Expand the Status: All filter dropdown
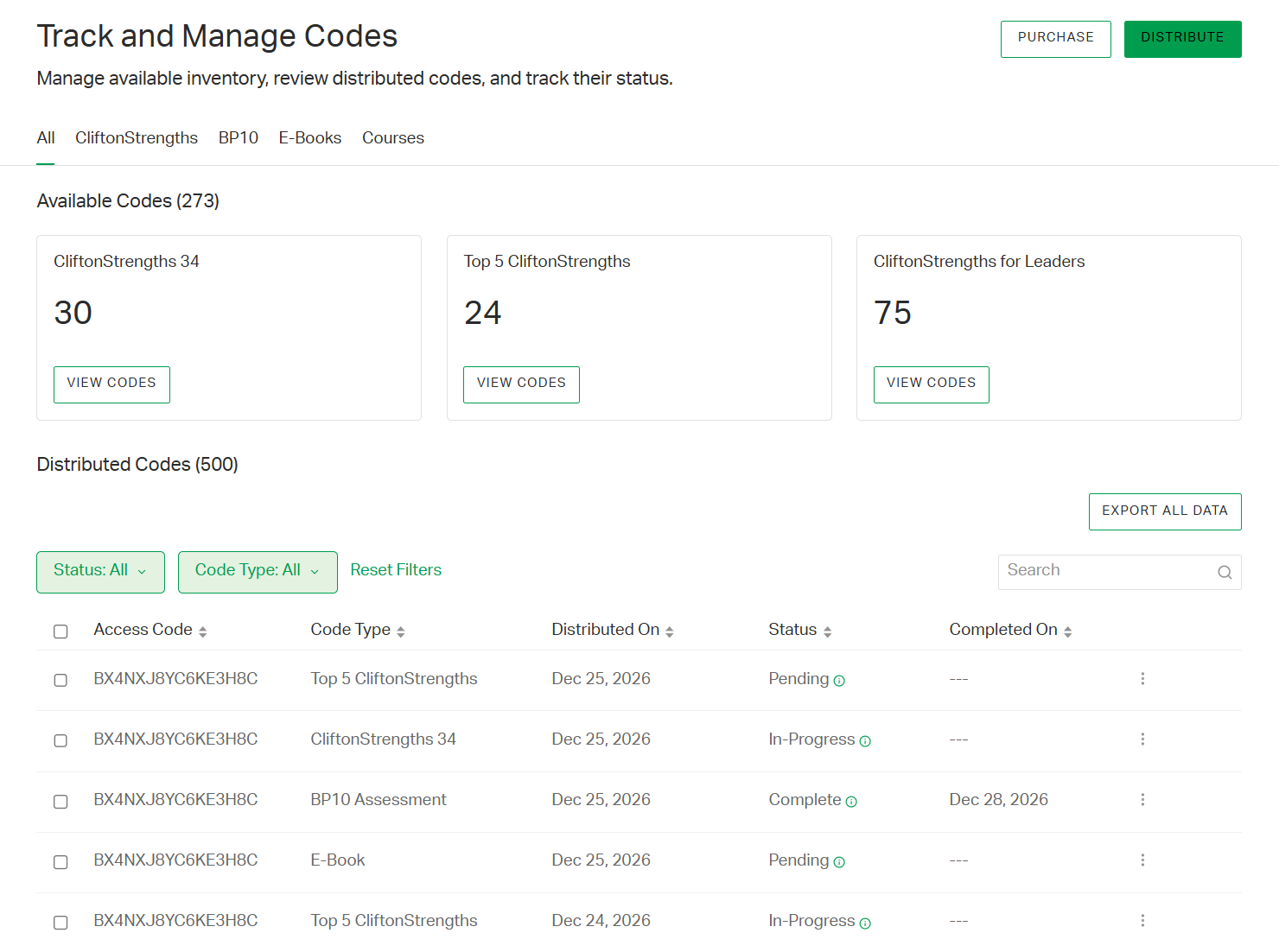Image resolution: width=1279 pixels, height=952 pixels. click(100, 572)
